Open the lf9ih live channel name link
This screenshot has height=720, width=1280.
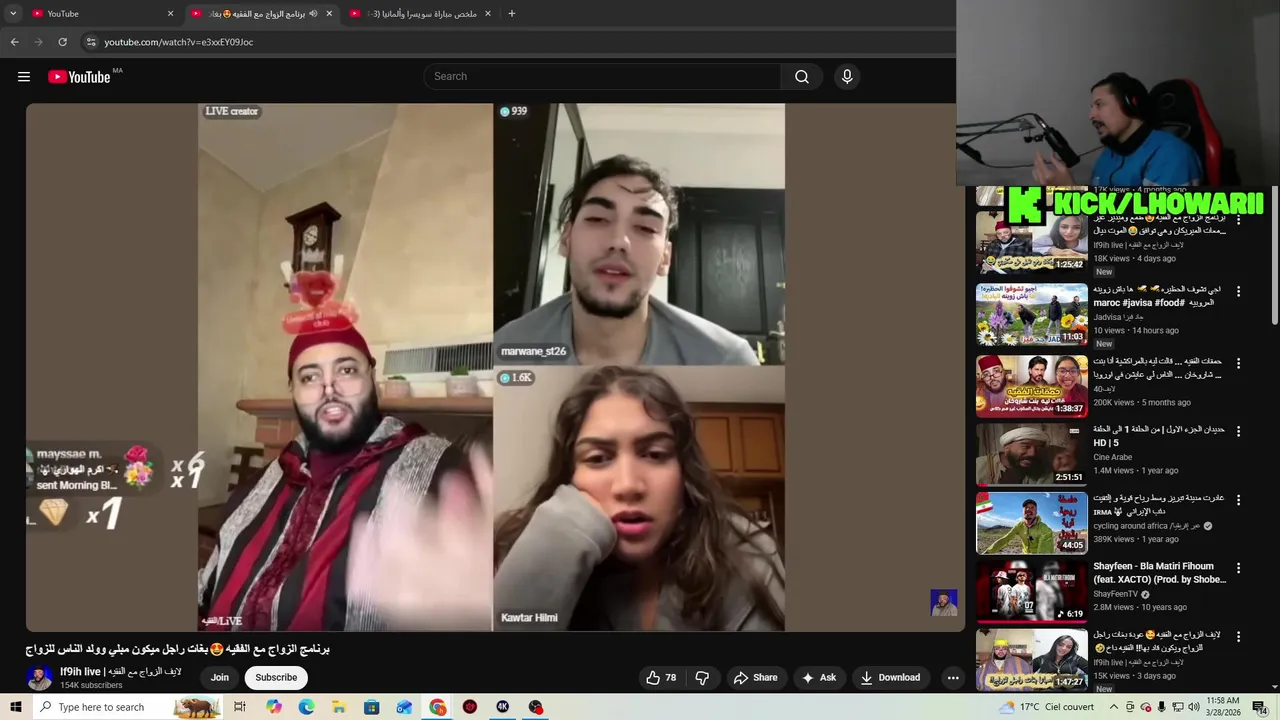tap(120, 671)
